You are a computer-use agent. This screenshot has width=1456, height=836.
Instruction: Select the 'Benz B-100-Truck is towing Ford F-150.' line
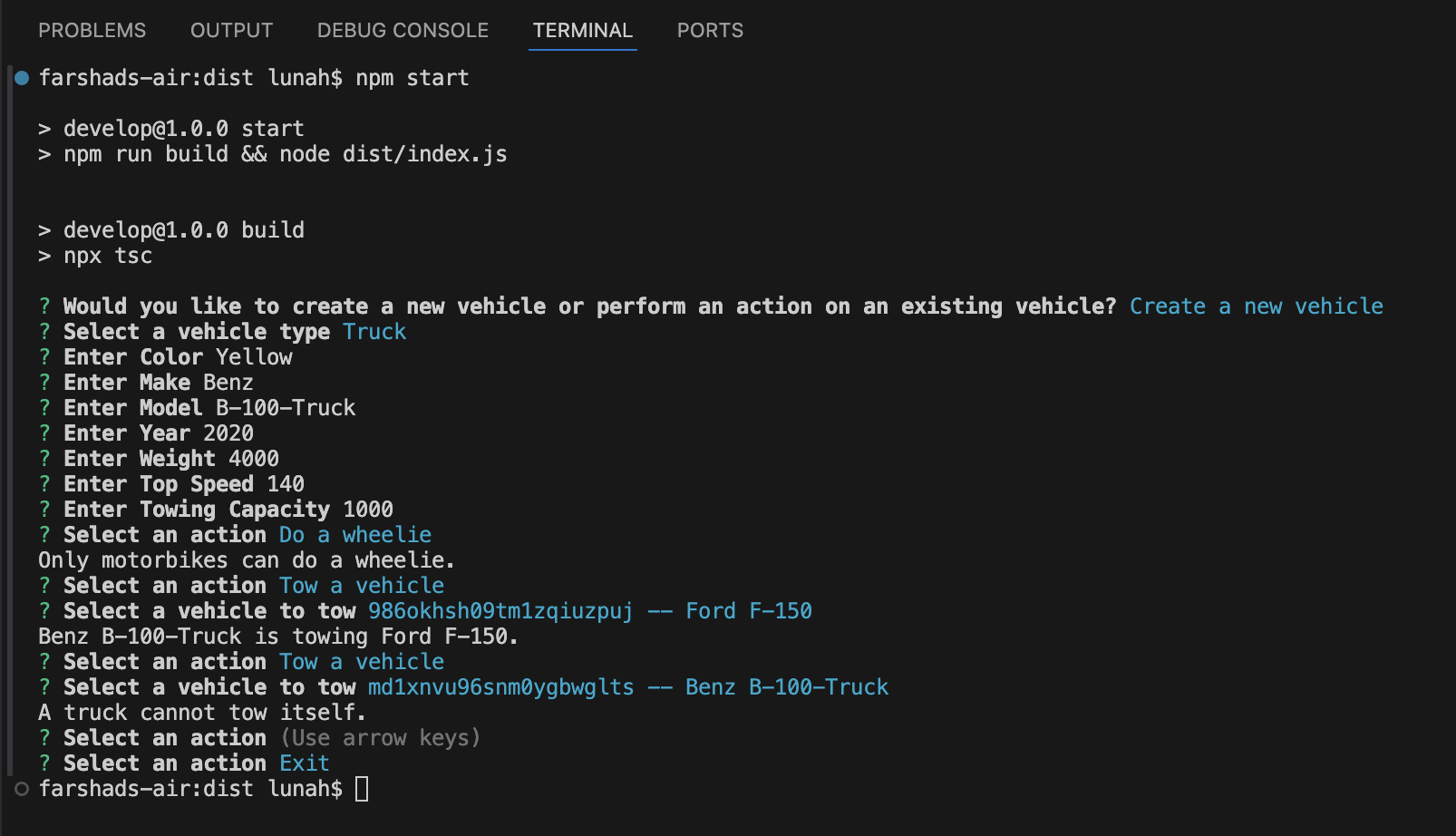pyautogui.click(x=277, y=636)
